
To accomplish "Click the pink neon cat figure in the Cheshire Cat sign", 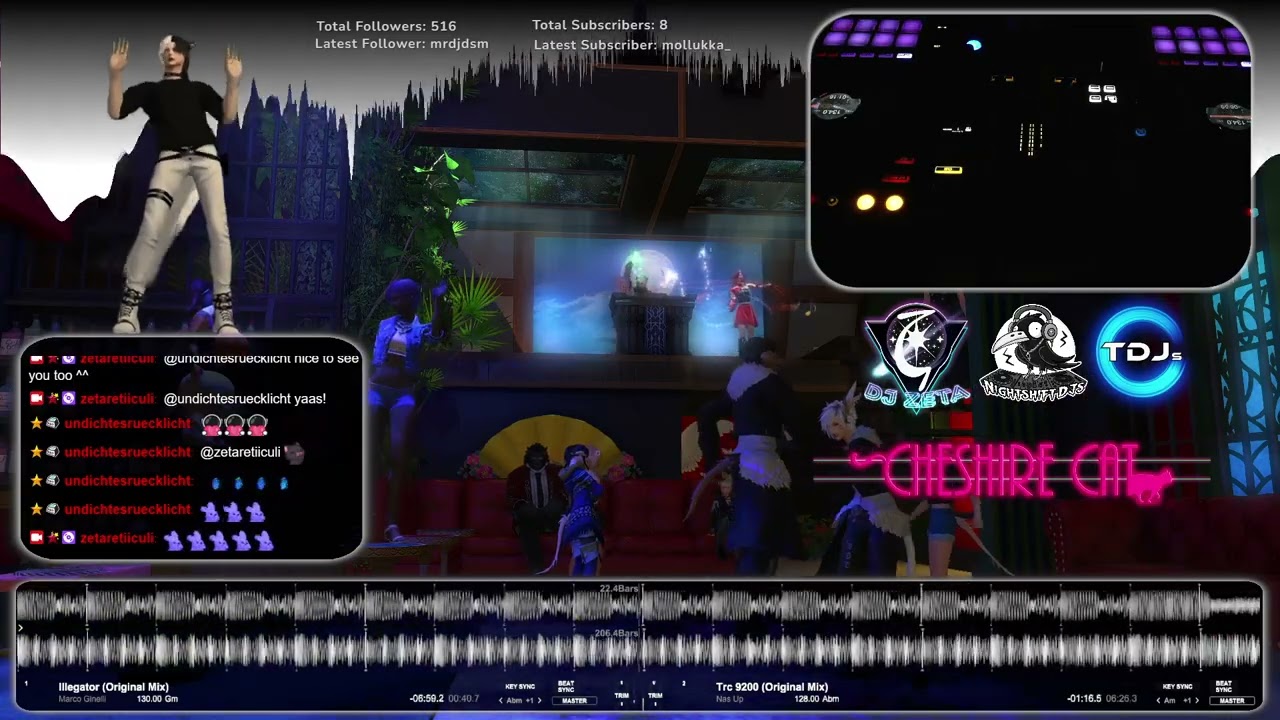I will tap(1151, 484).
